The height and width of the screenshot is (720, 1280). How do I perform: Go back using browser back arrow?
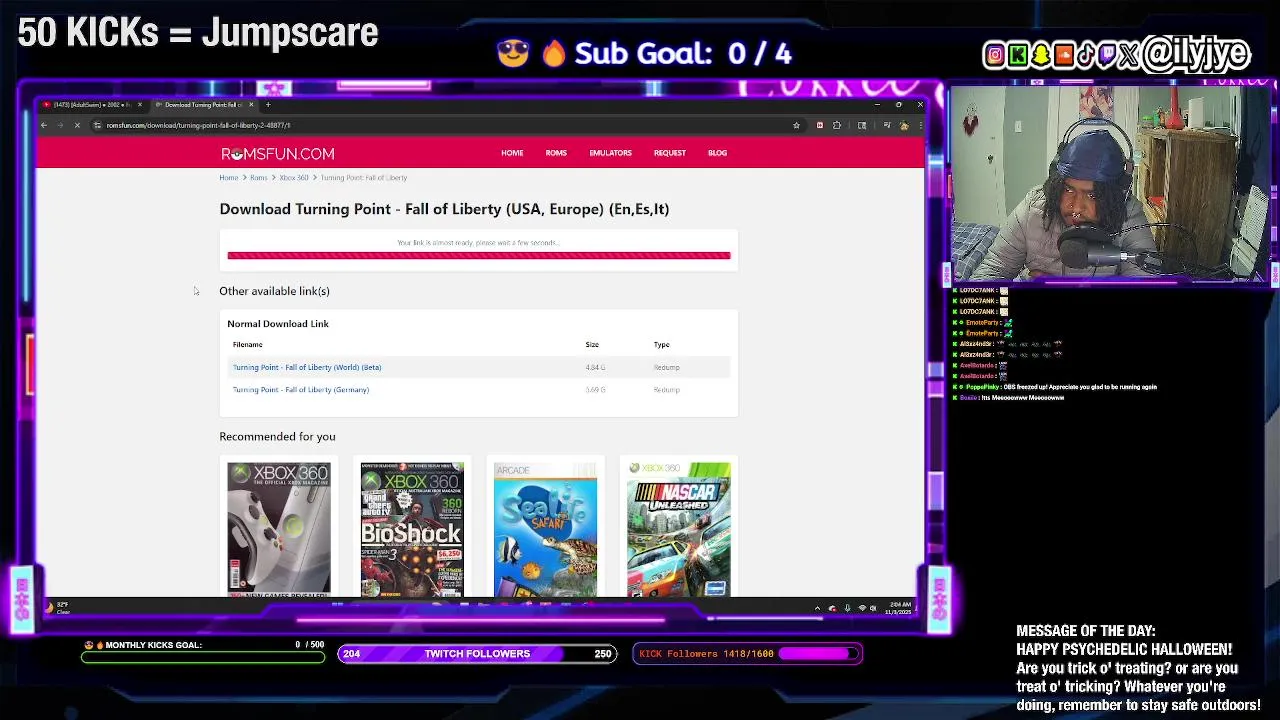[x=44, y=125]
